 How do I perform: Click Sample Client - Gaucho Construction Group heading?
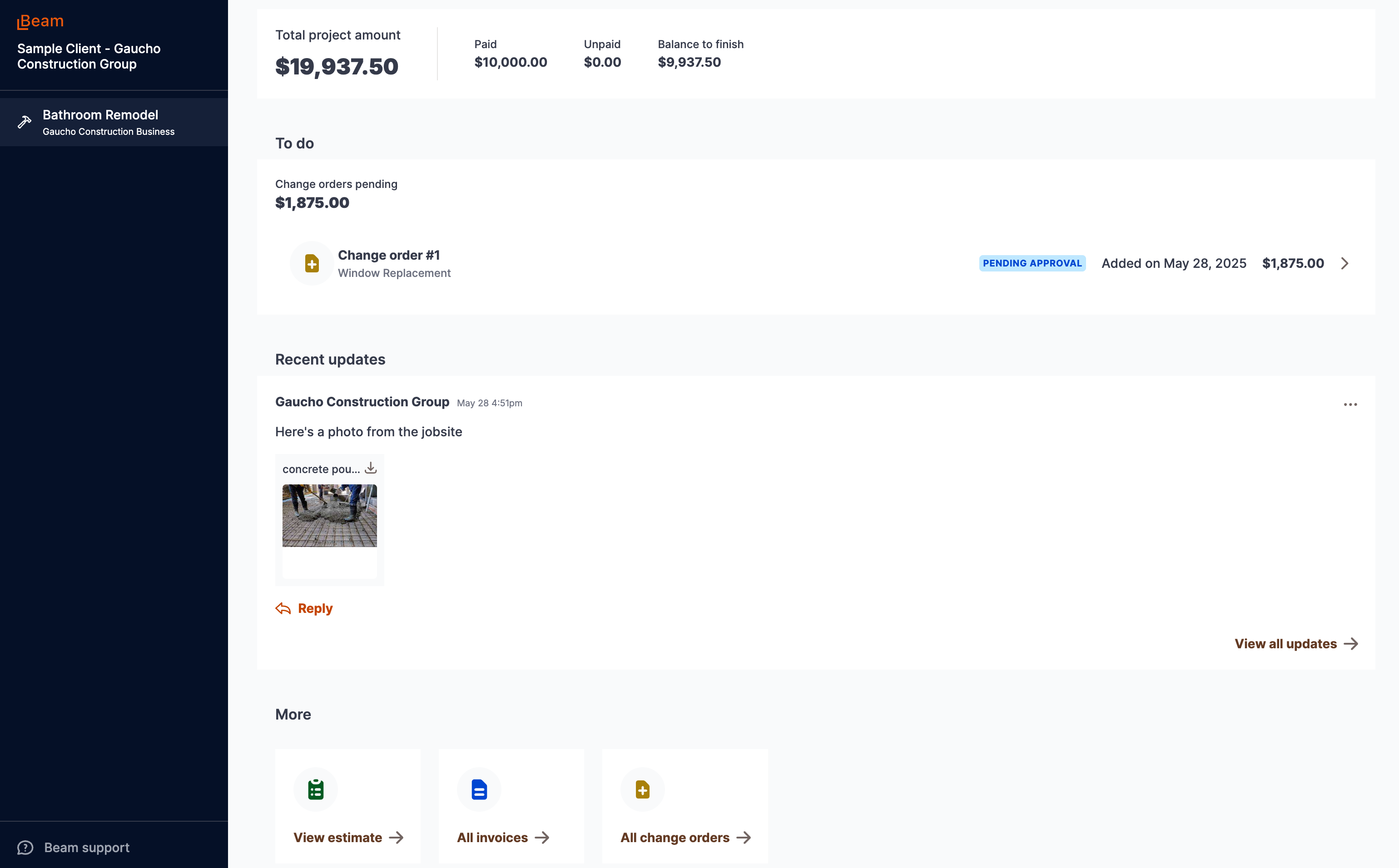pyautogui.click(x=89, y=56)
